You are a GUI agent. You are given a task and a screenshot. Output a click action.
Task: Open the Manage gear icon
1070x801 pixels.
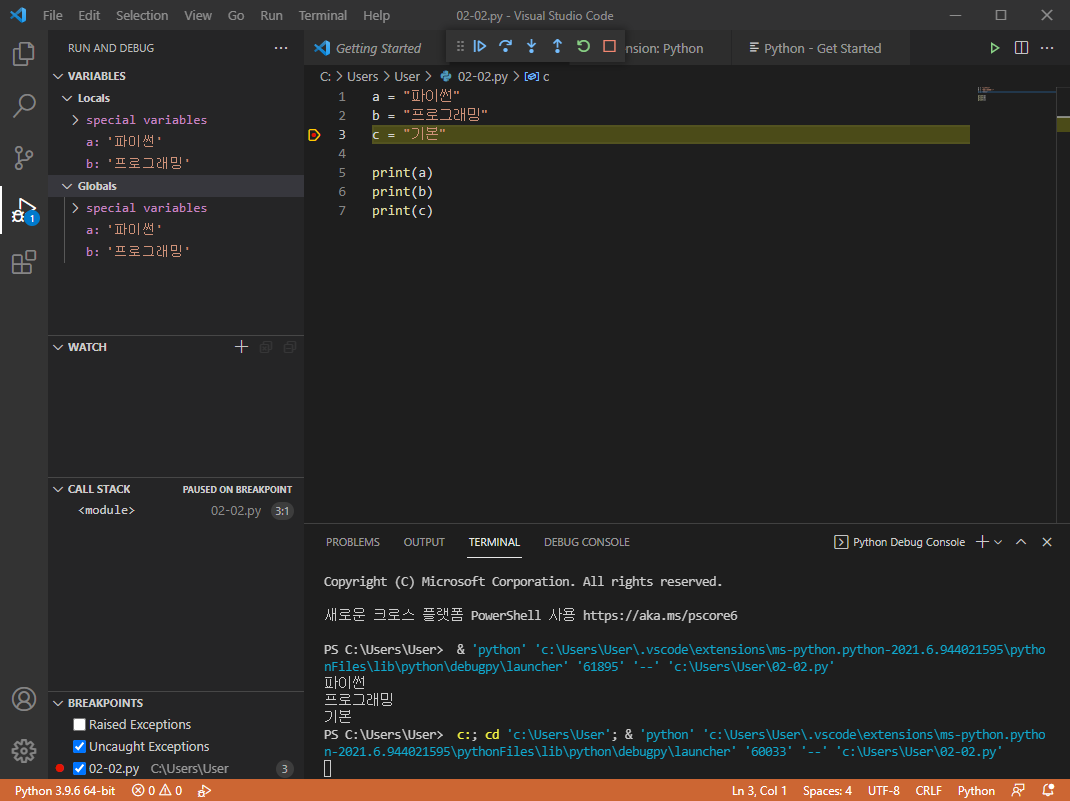pyautogui.click(x=24, y=751)
